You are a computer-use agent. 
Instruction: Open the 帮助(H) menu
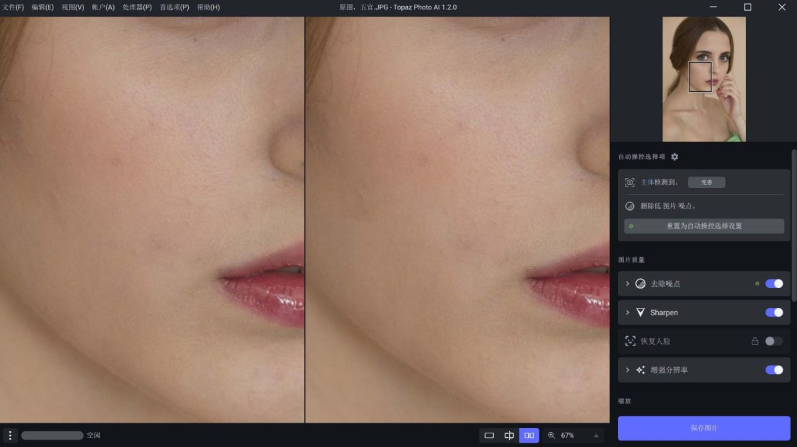208,7
